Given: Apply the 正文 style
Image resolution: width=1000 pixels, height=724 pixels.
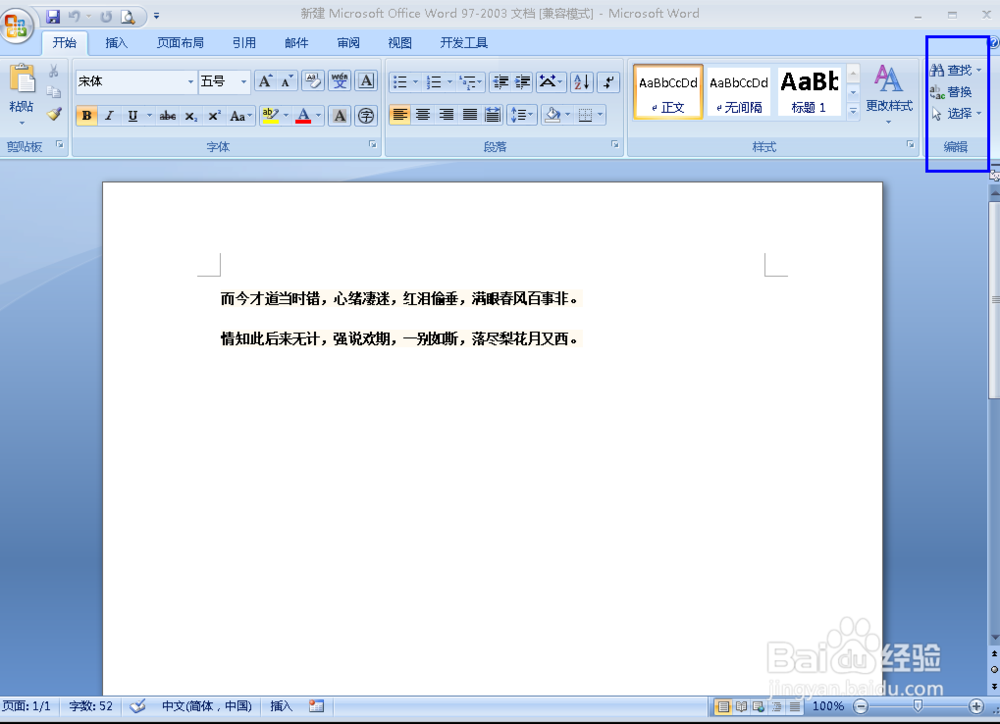Looking at the screenshot, I should coord(668,92).
